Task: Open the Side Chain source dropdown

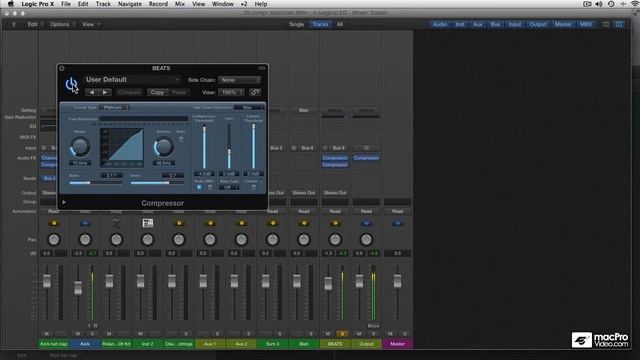Action: click(x=239, y=80)
